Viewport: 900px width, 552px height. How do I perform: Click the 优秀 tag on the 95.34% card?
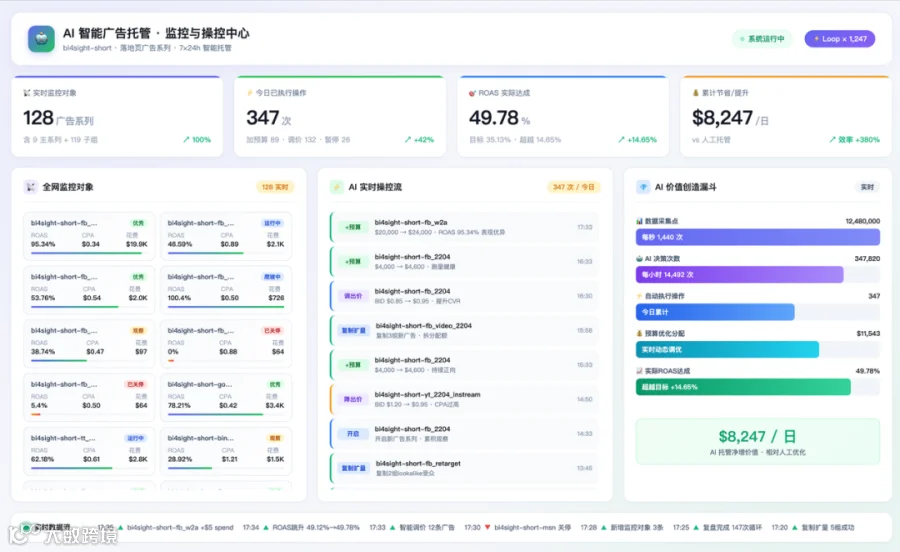[138, 223]
